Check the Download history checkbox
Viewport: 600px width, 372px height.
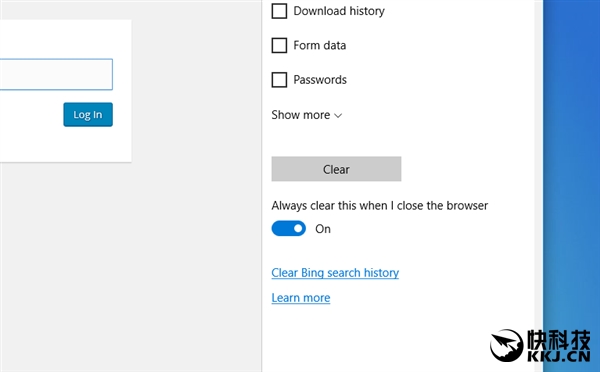click(279, 11)
